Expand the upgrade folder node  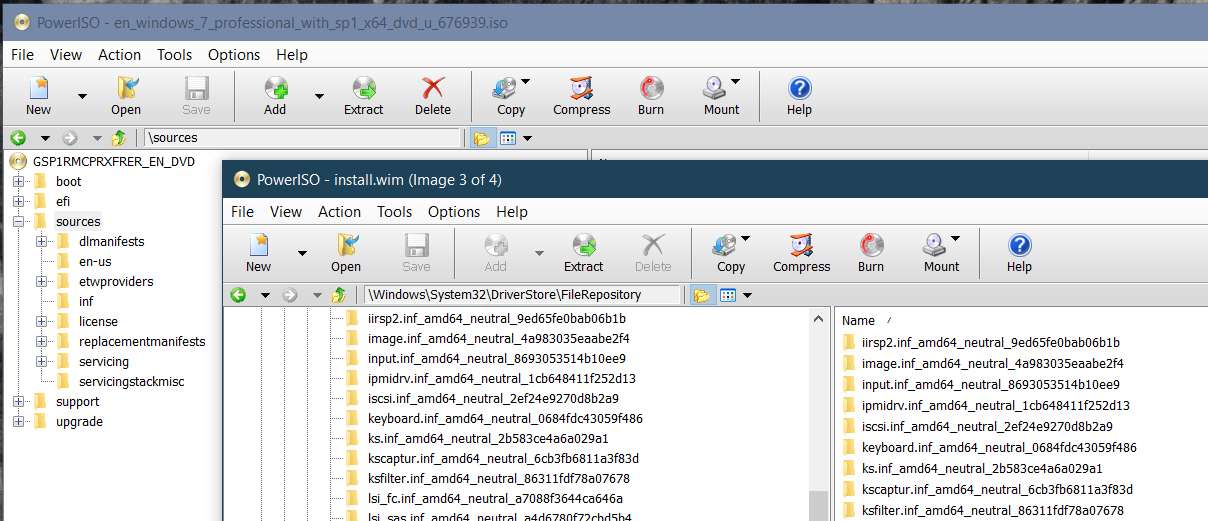click(x=18, y=422)
